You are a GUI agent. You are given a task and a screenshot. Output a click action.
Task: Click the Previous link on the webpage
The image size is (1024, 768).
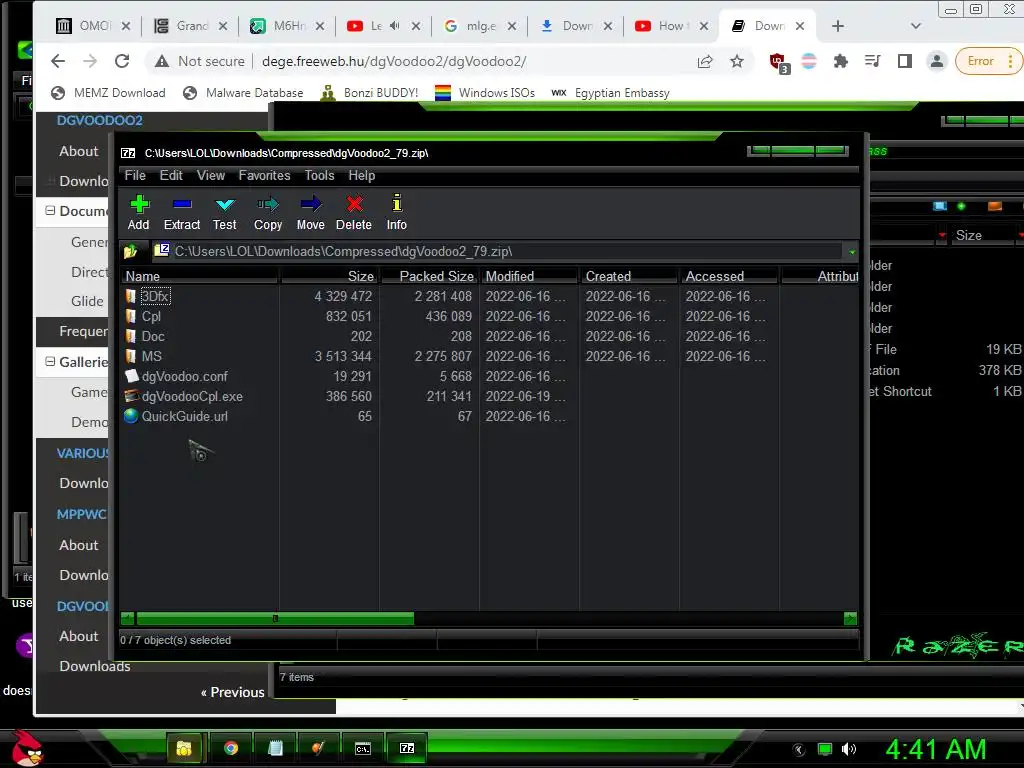[232, 692]
